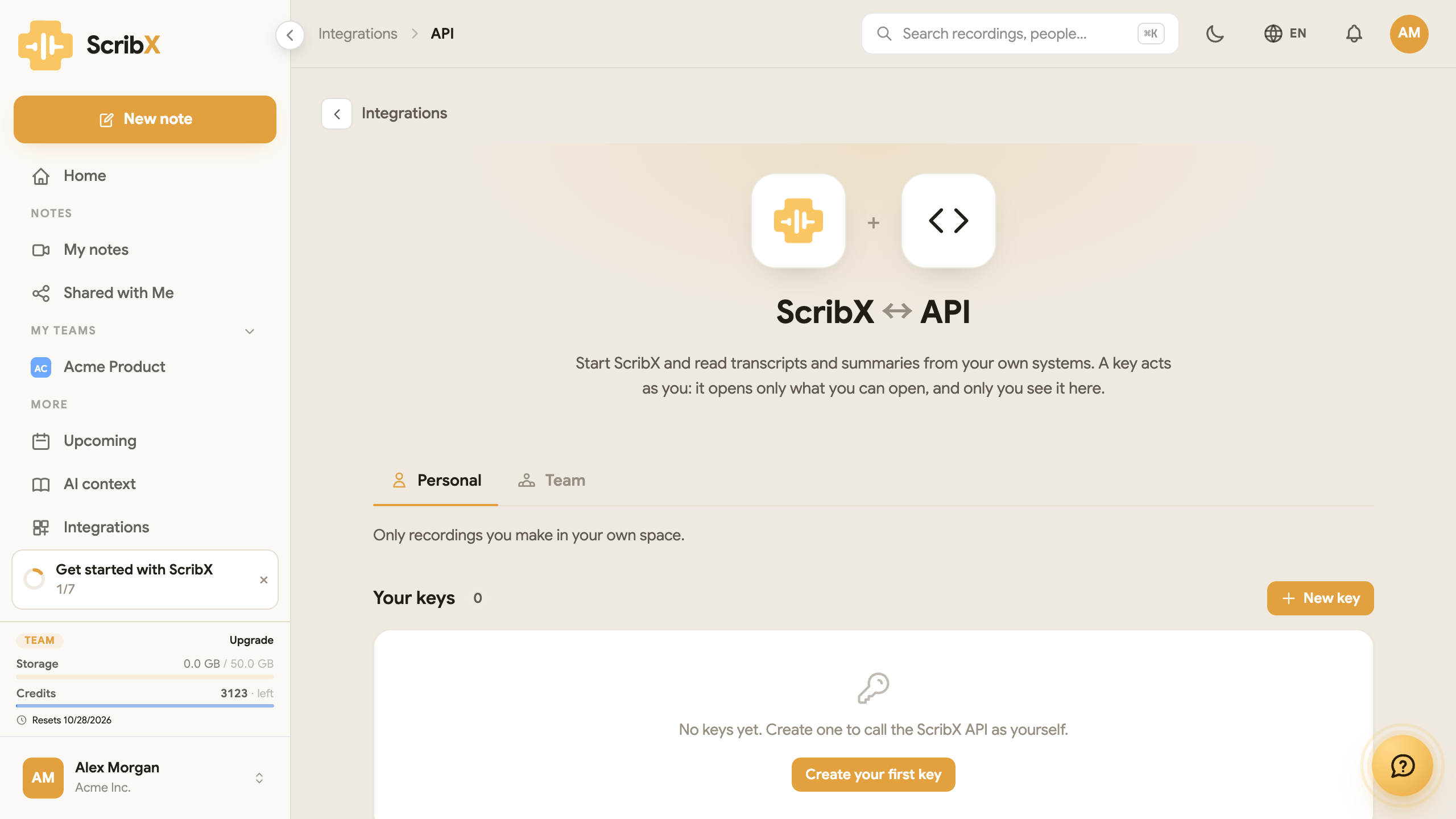Screen dimensions: 1456x819
Task: Click the Home house icon
Action: [41, 176]
